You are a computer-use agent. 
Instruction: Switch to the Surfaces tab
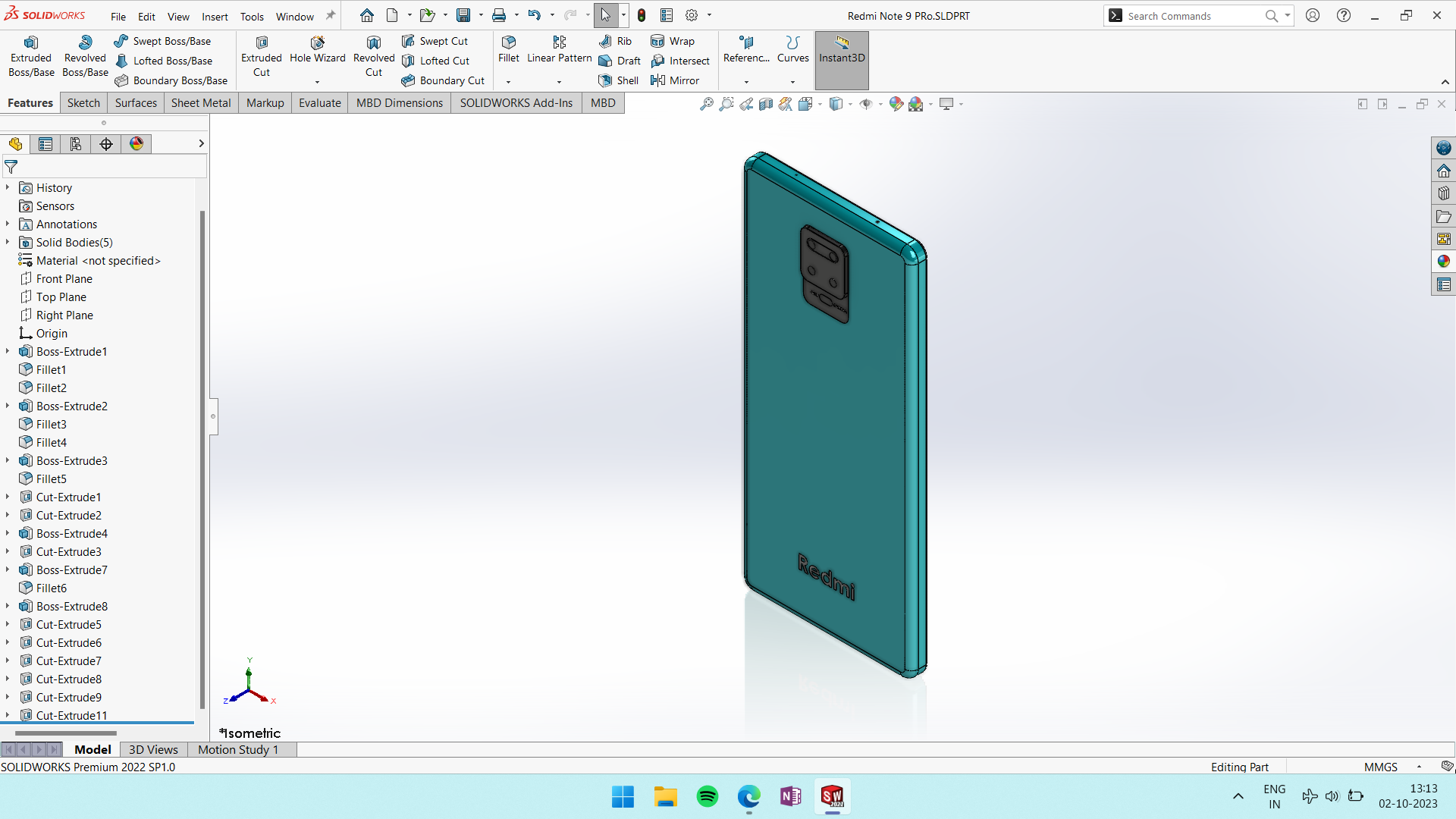point(136,103)
